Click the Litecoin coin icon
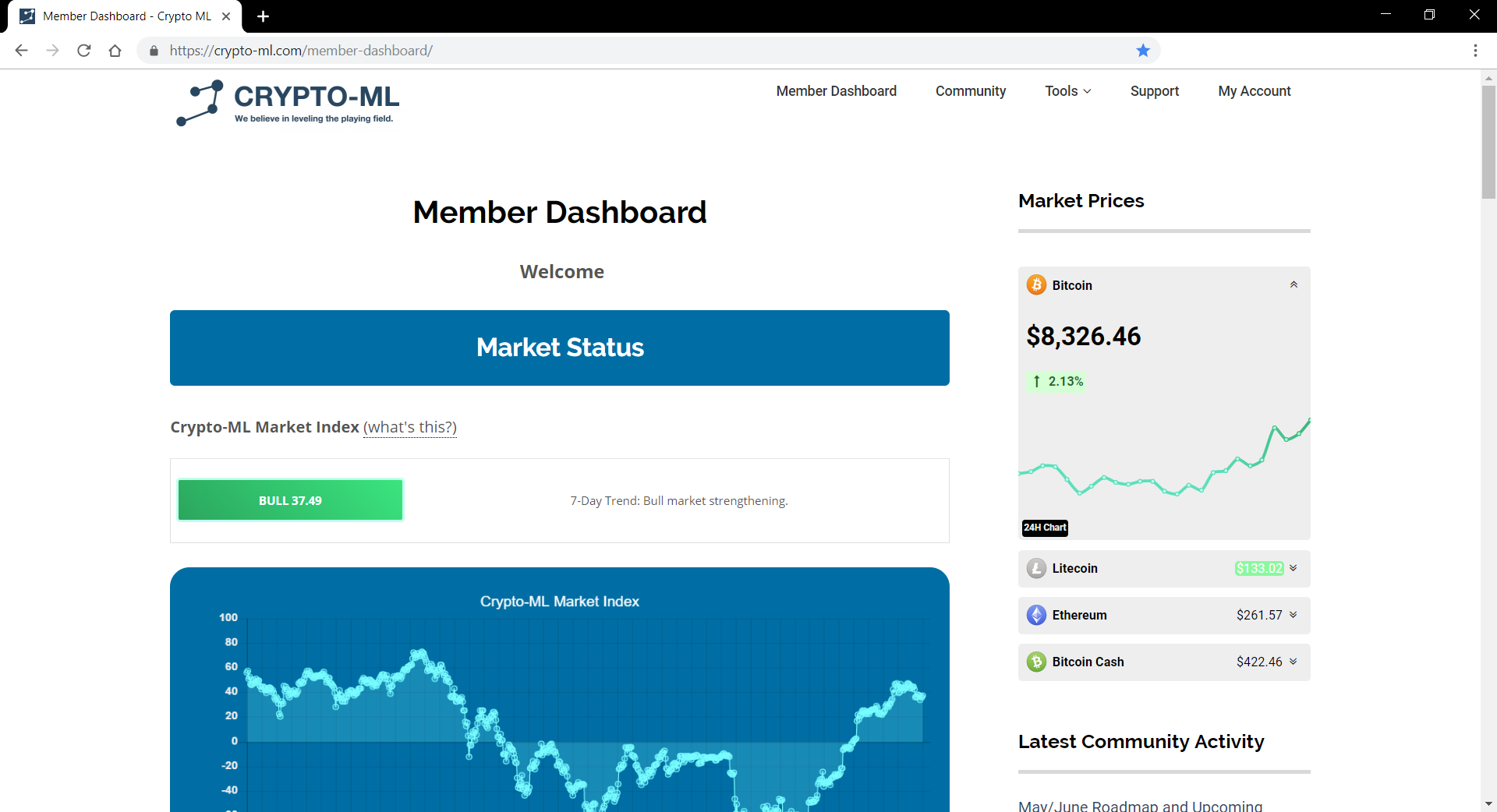 tap(1036, 569)
